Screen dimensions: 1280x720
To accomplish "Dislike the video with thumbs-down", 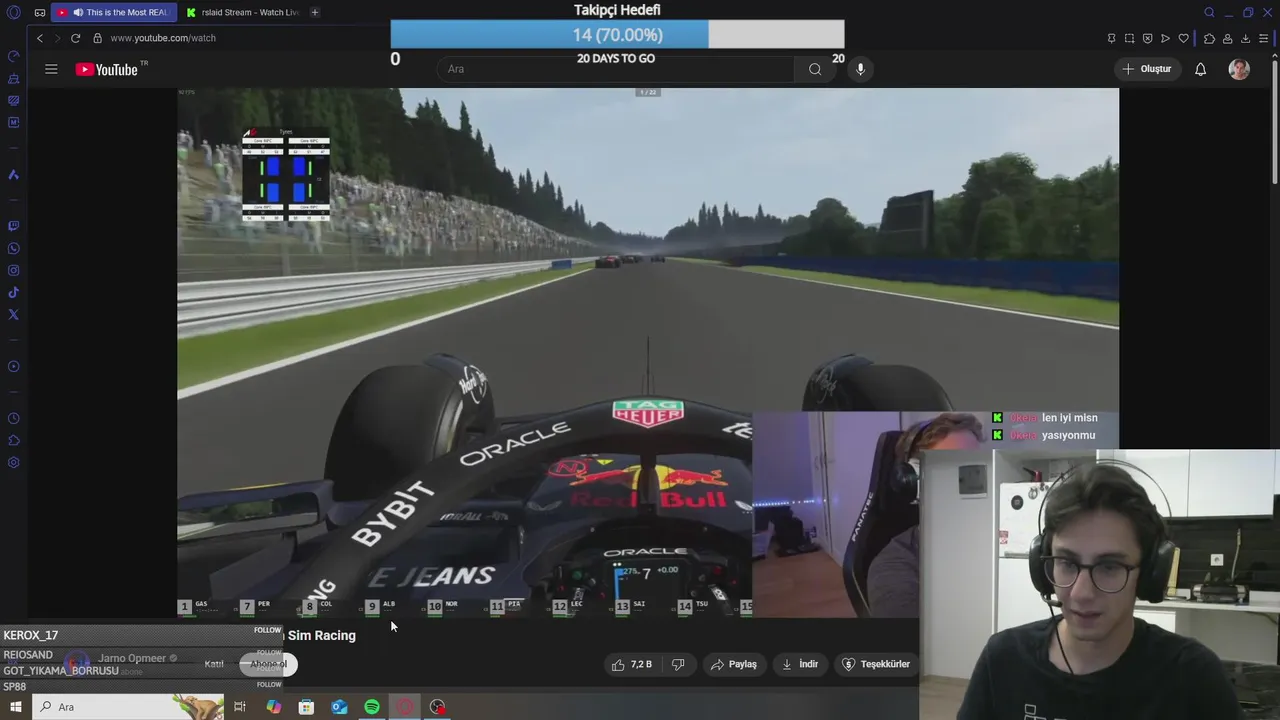I will (x=677, y=664).
